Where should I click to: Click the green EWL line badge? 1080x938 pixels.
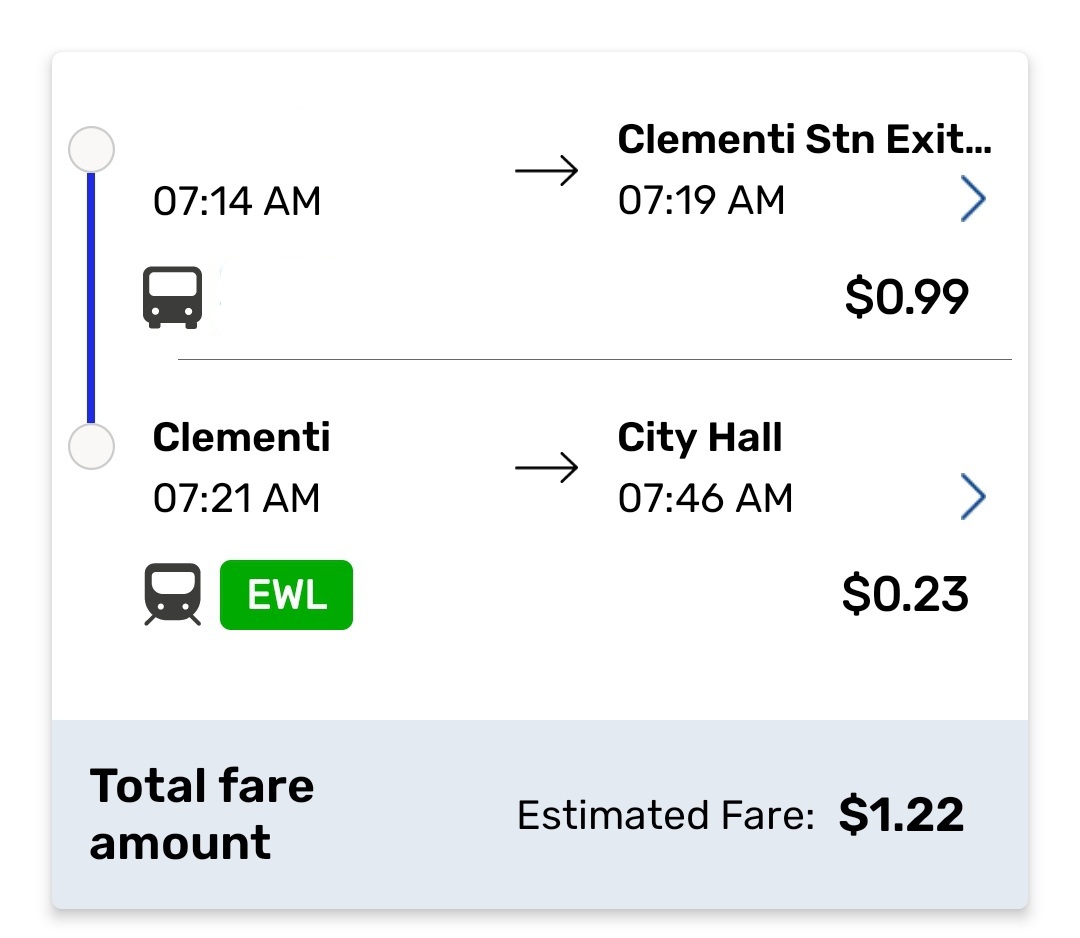(x=286, y=595)
